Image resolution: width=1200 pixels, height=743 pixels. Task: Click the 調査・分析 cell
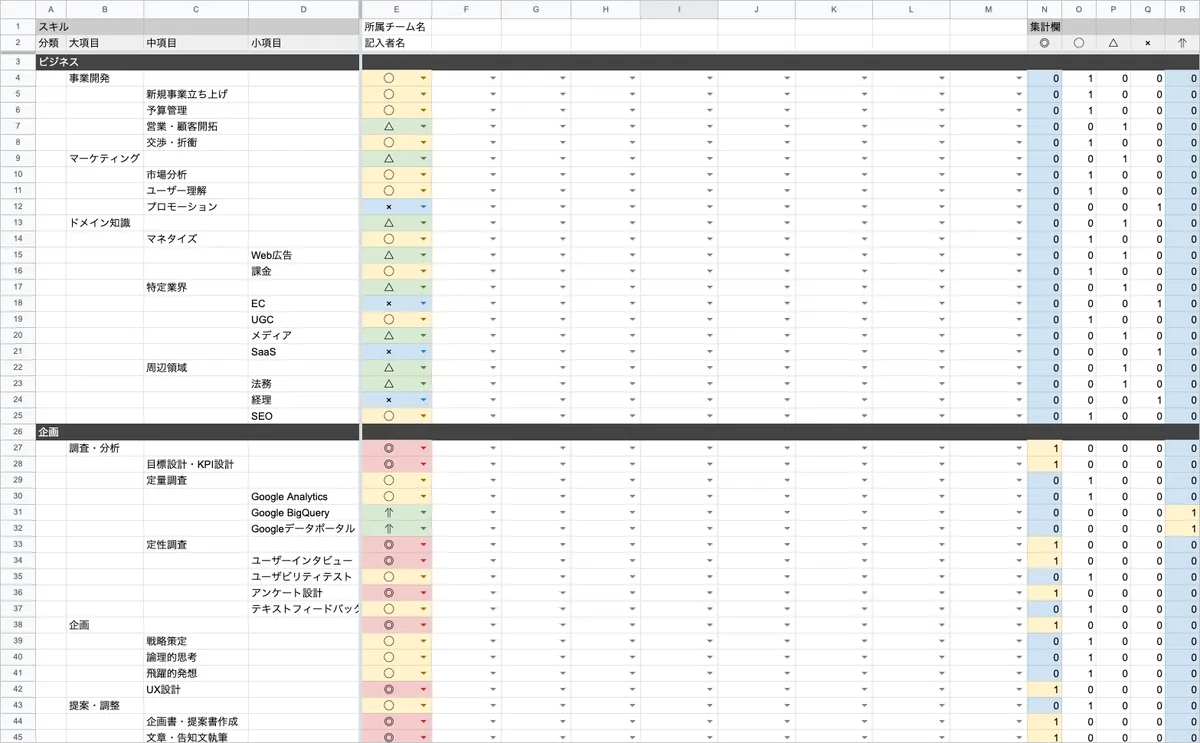coord(105,448)
